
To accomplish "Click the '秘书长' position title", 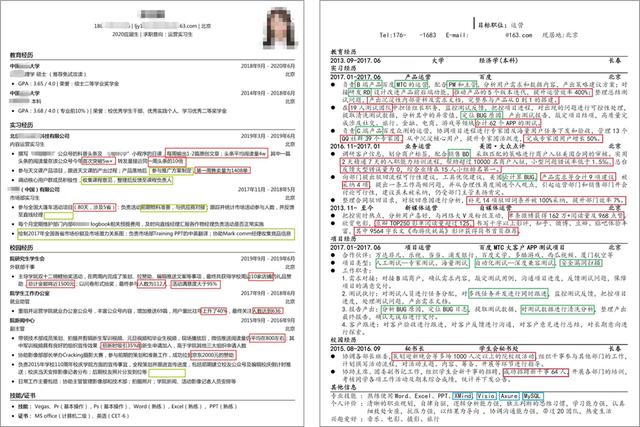I will (414, 349).
